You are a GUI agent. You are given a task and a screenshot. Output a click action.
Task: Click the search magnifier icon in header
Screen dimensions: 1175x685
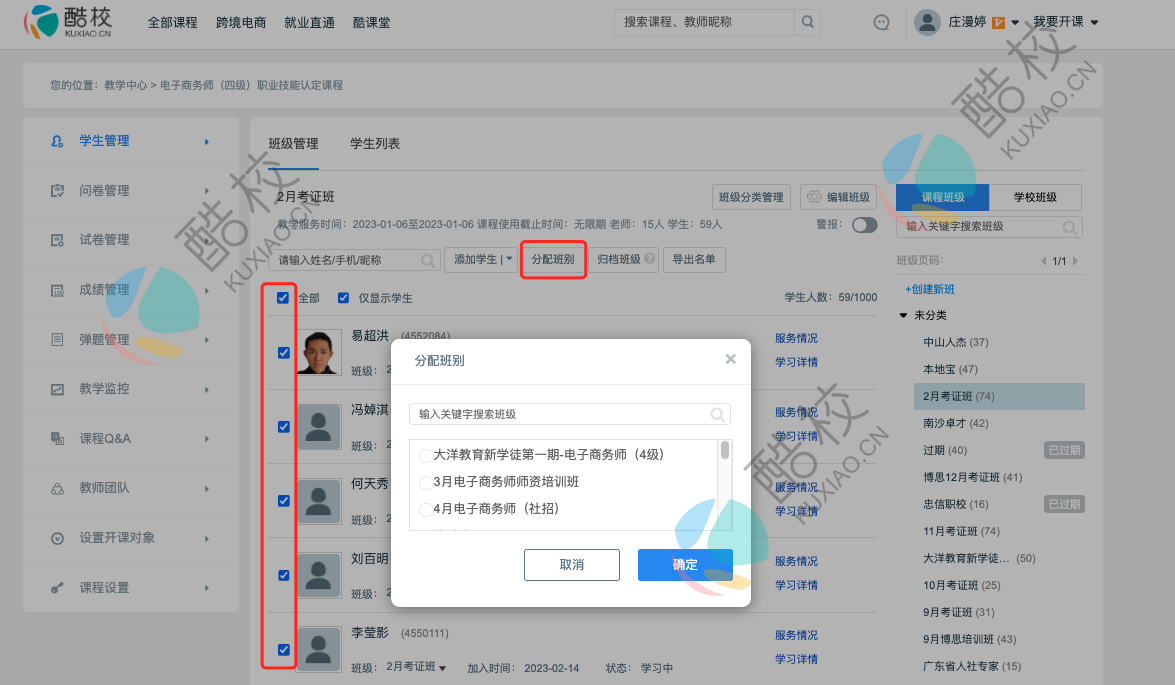(x=807, y=22)
